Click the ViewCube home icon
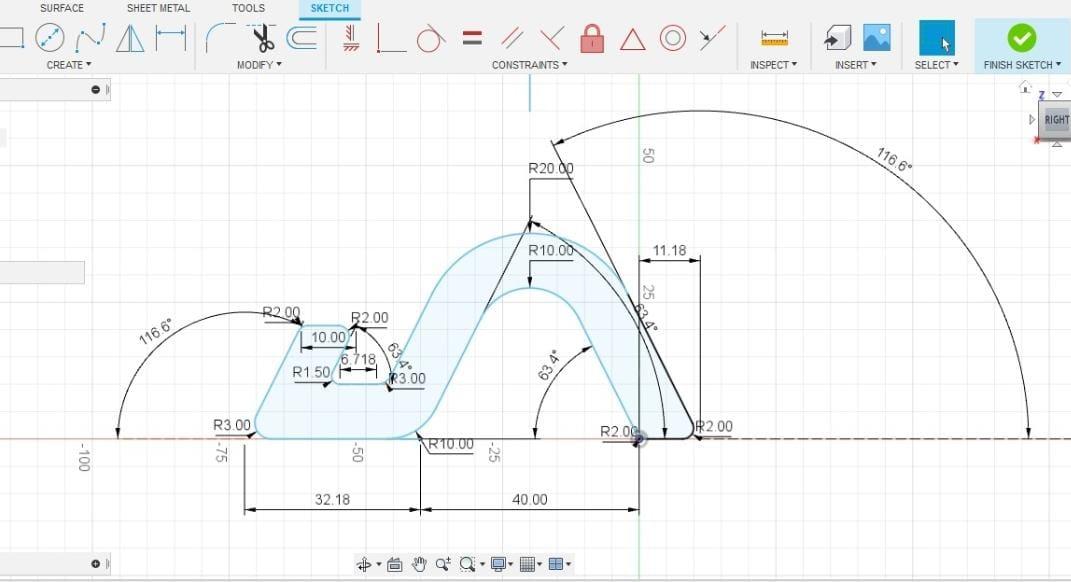Viewport: 1071px width, 582px height. [x=1025, y=87]
